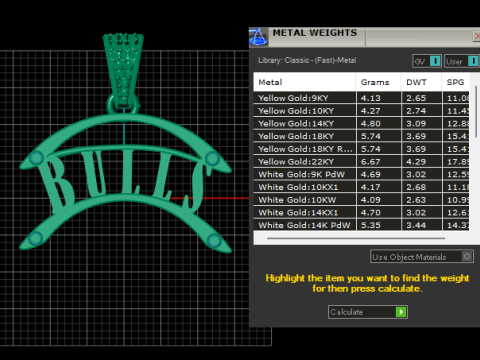Image resolution: width=480 pixels, height=360 pixels.
Task: Click the SPG column header
Action: tap(455, 82)
